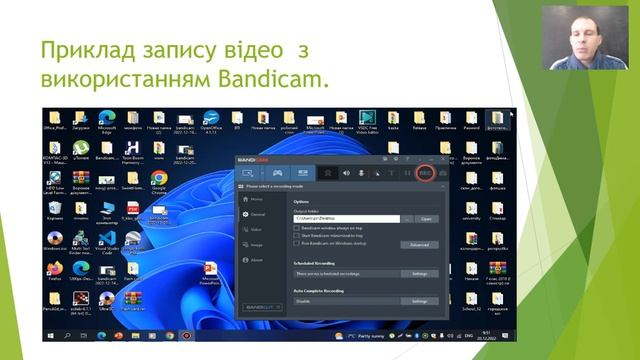Open Bandicam help question mark
The height and width of the screenshot is (360, 640).
coord(407,159)
